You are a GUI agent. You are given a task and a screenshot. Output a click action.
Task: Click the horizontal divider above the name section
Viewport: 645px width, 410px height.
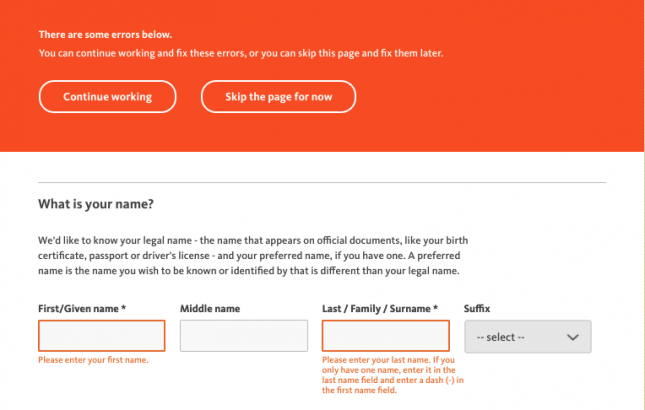point(321,183)
